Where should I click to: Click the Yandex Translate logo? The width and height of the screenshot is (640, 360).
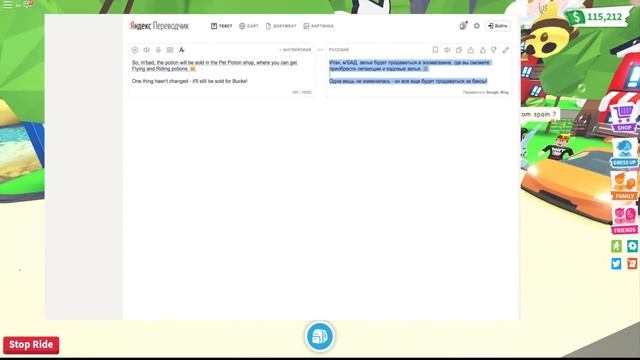tap(159, 26)
